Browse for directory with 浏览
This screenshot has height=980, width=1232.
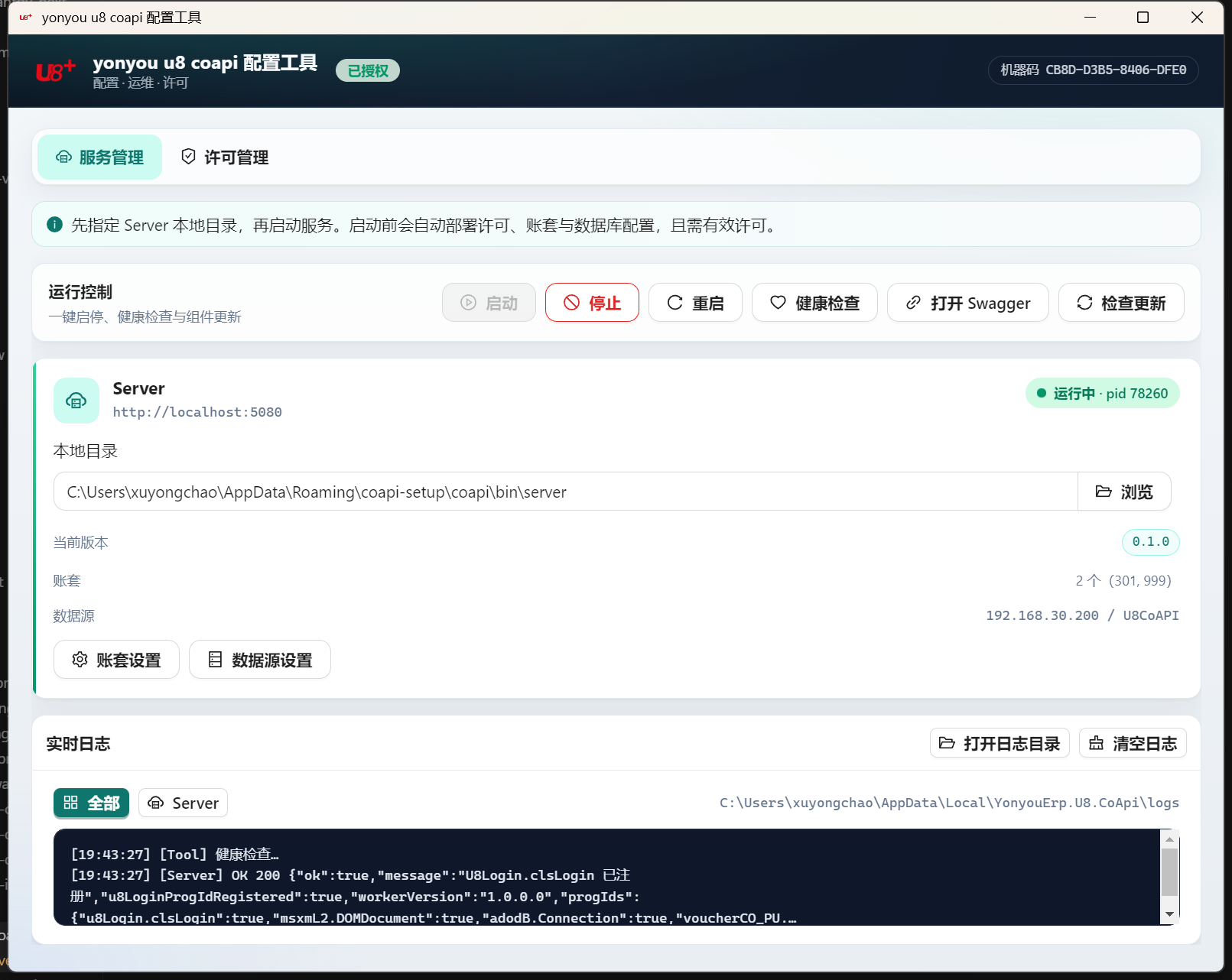(x=1124, y=492)
